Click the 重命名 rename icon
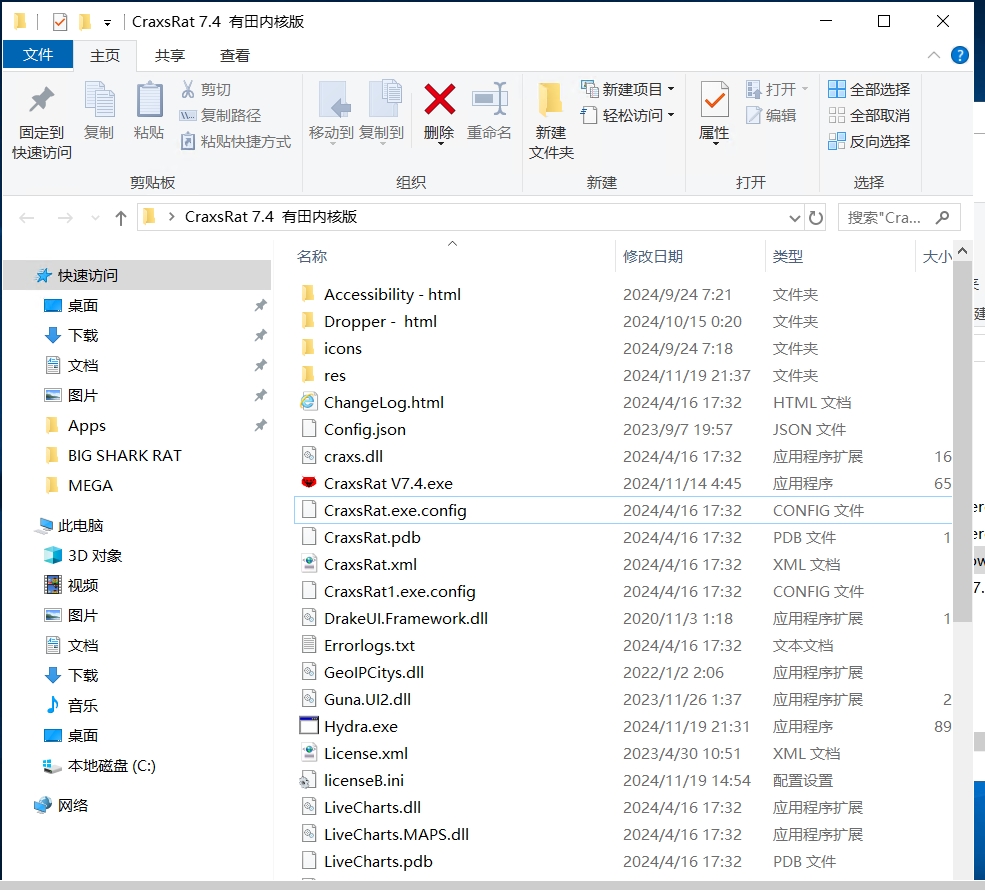 point(489,99)
